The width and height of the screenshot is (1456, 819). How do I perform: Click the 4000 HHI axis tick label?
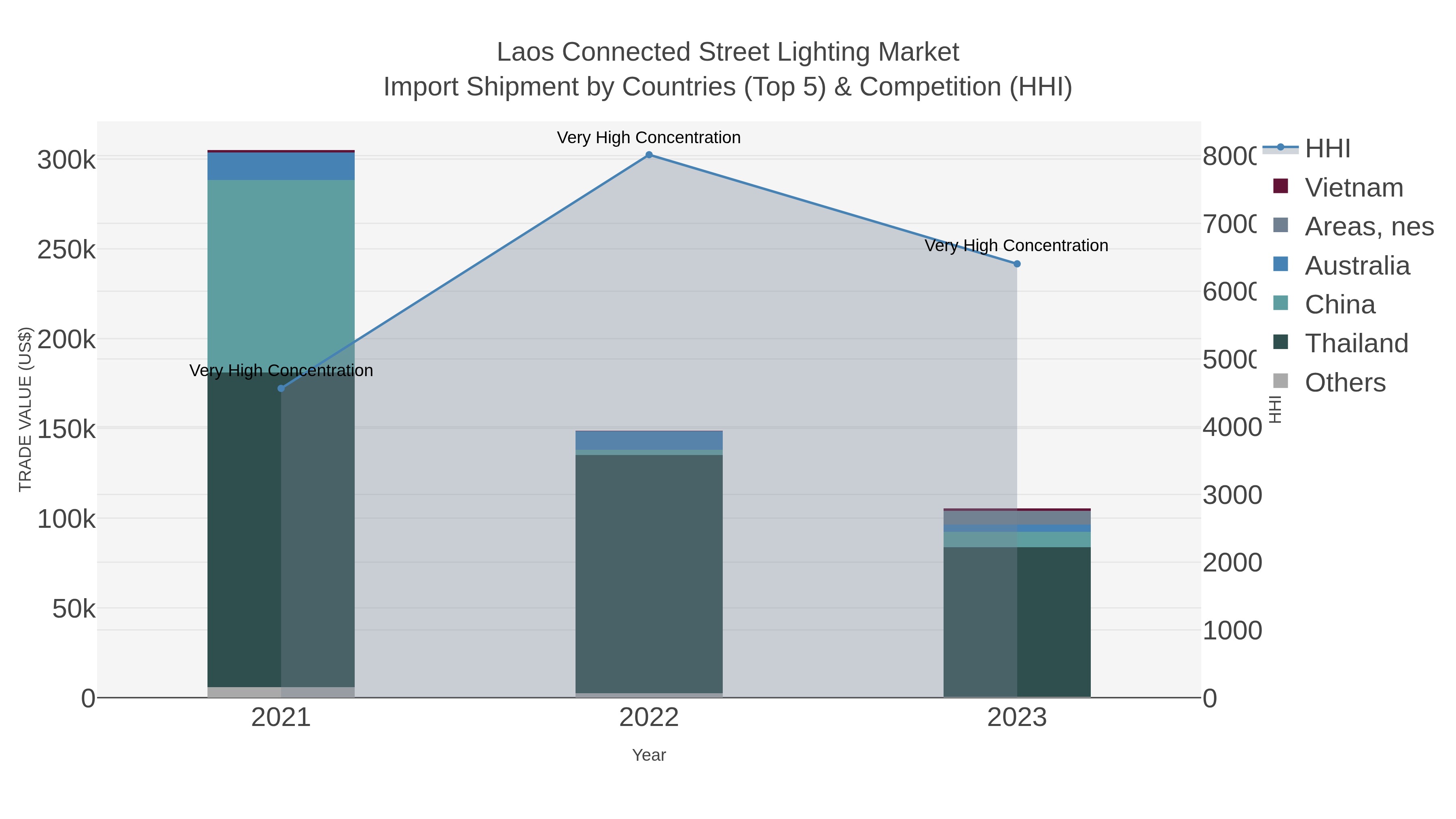tap(1232, 427)
